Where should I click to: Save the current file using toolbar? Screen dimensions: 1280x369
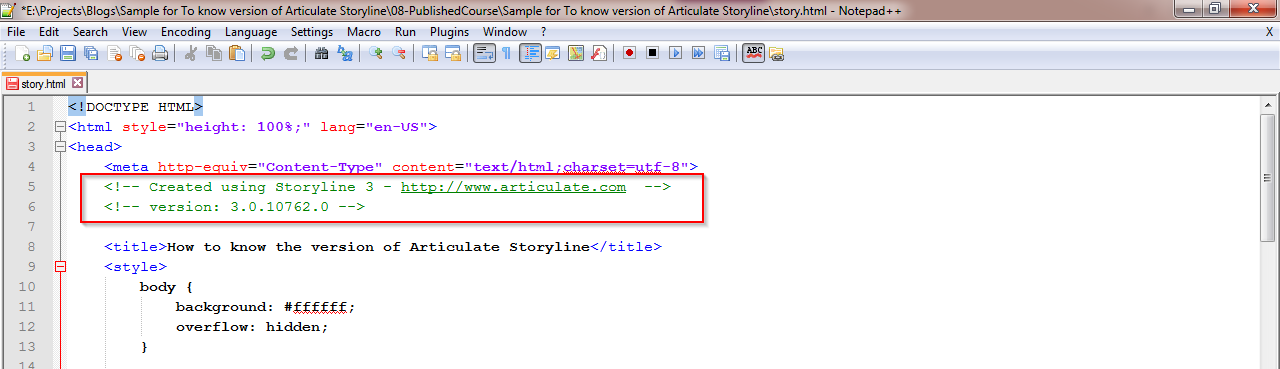tap(68, 53)
